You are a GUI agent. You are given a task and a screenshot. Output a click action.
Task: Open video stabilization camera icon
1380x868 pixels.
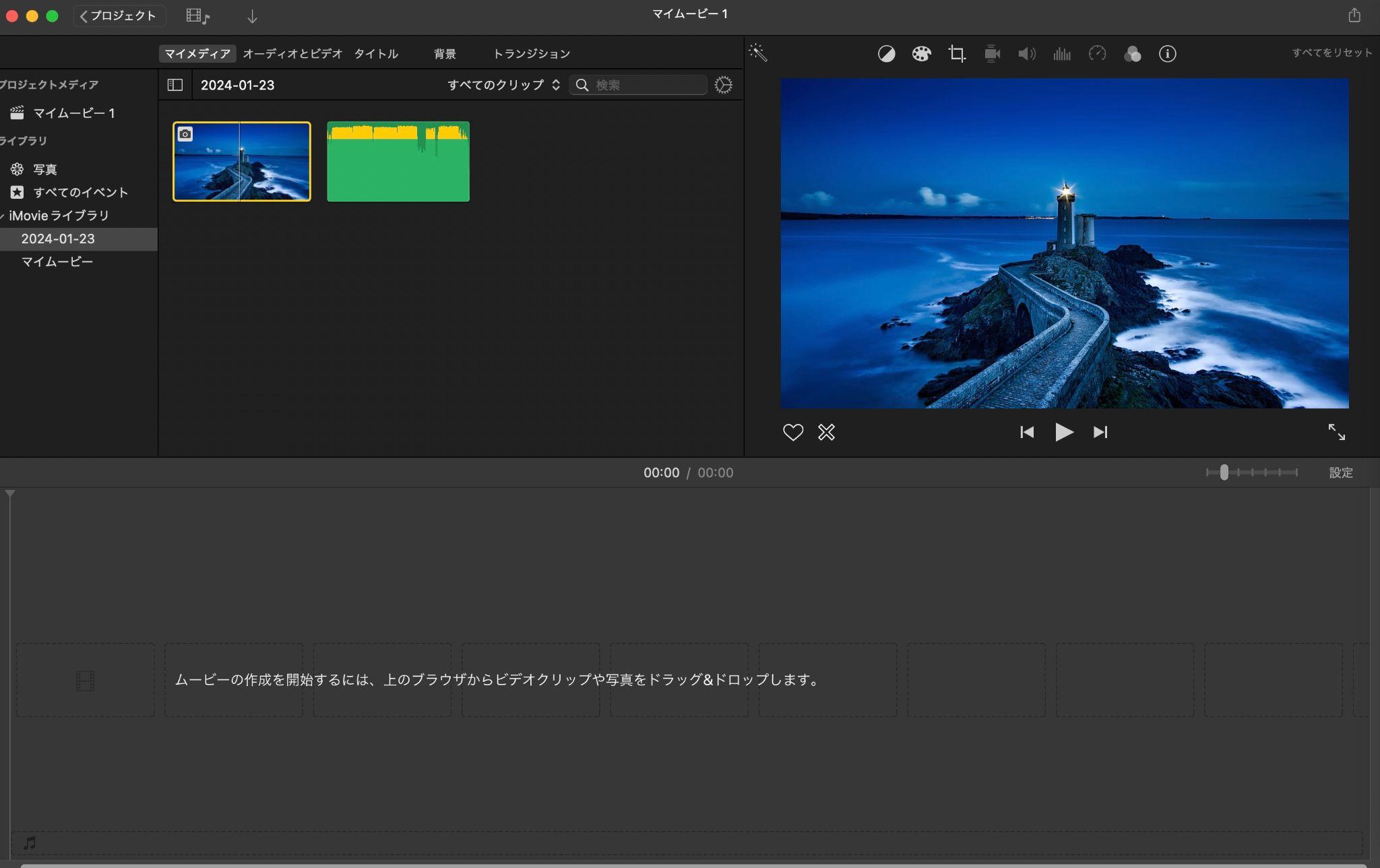point(992,54)
